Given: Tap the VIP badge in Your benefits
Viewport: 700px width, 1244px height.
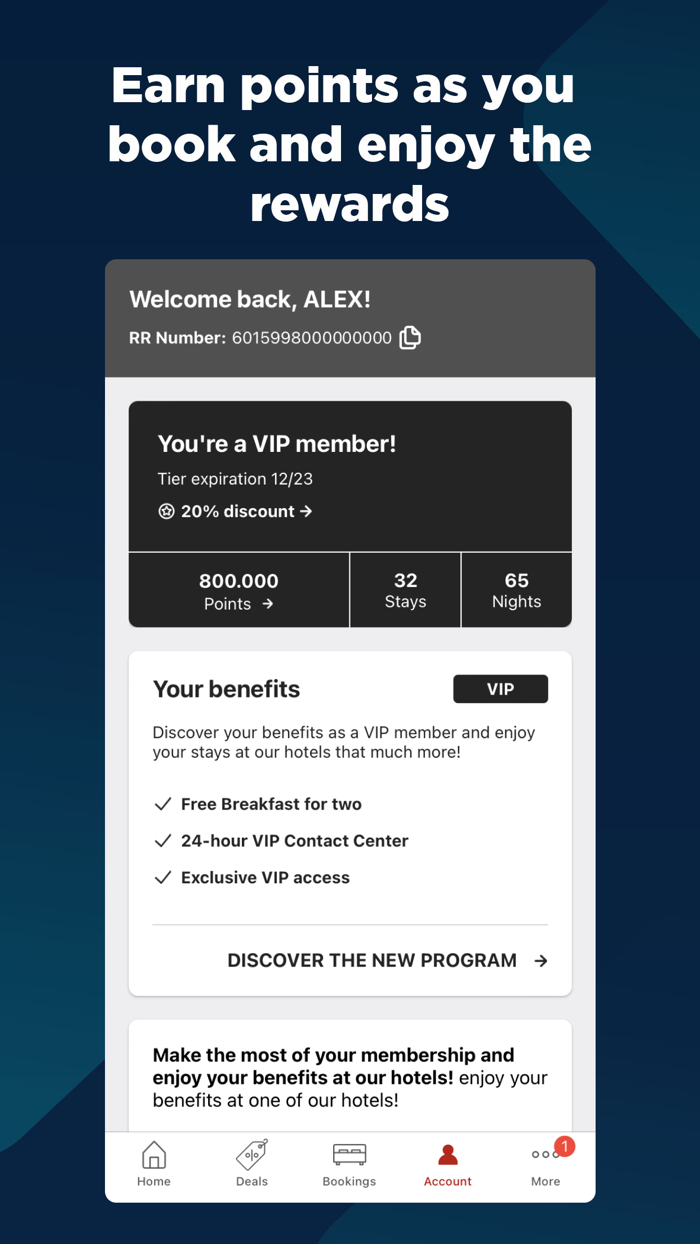Looking at the screenshot, I should pos(500,689).
